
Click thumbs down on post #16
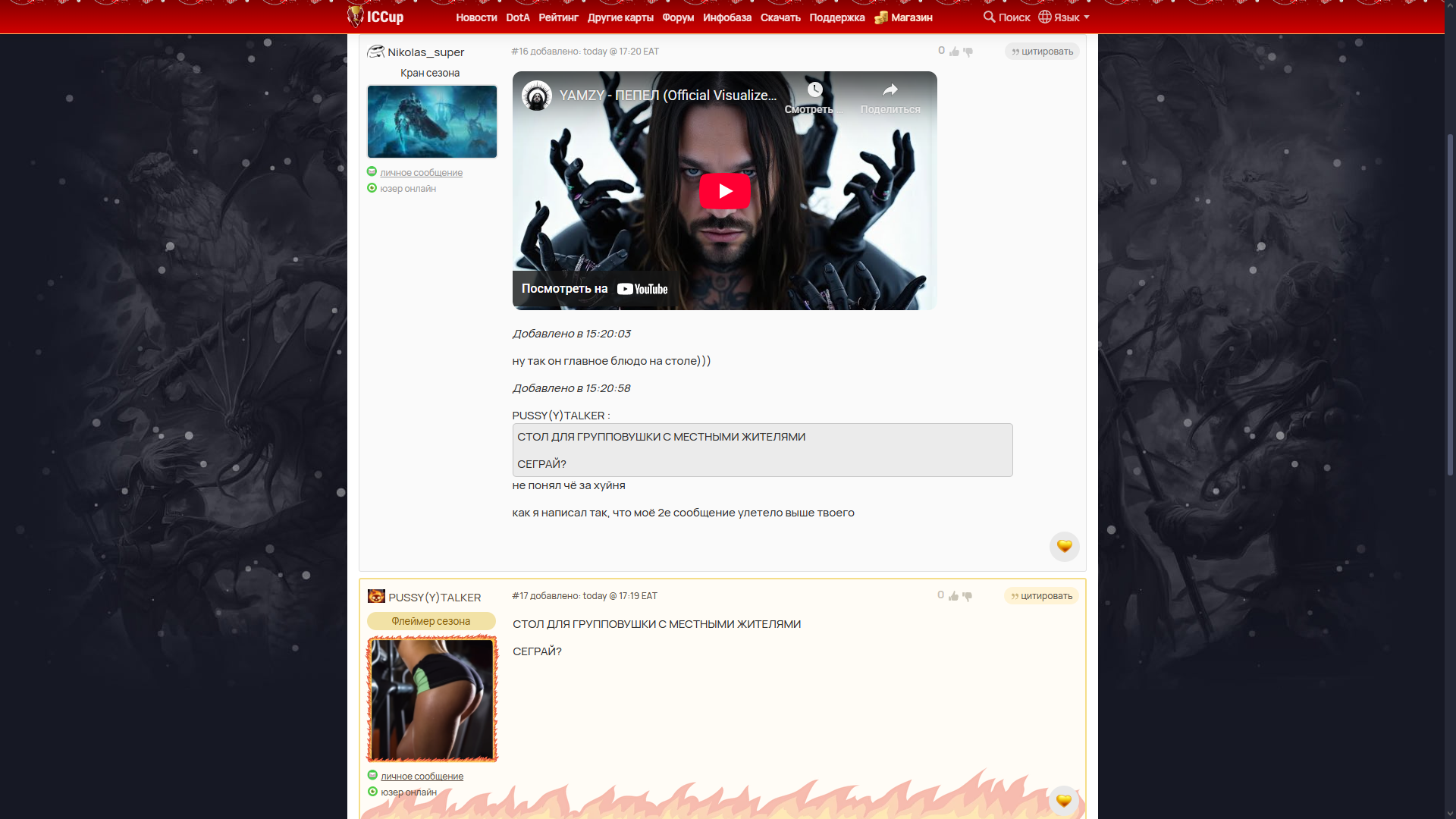968,52
